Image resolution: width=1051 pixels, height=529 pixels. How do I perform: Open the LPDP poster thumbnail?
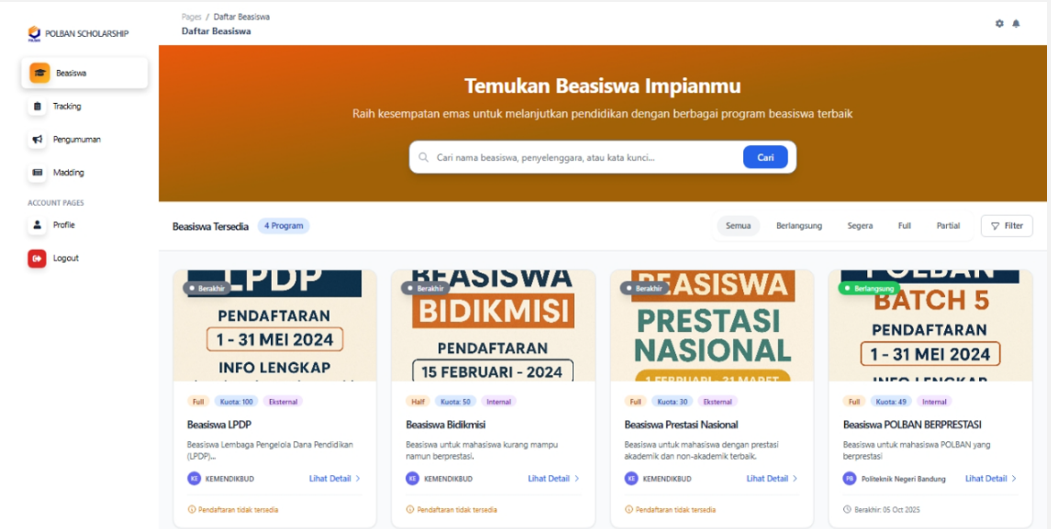pos(275,326)
